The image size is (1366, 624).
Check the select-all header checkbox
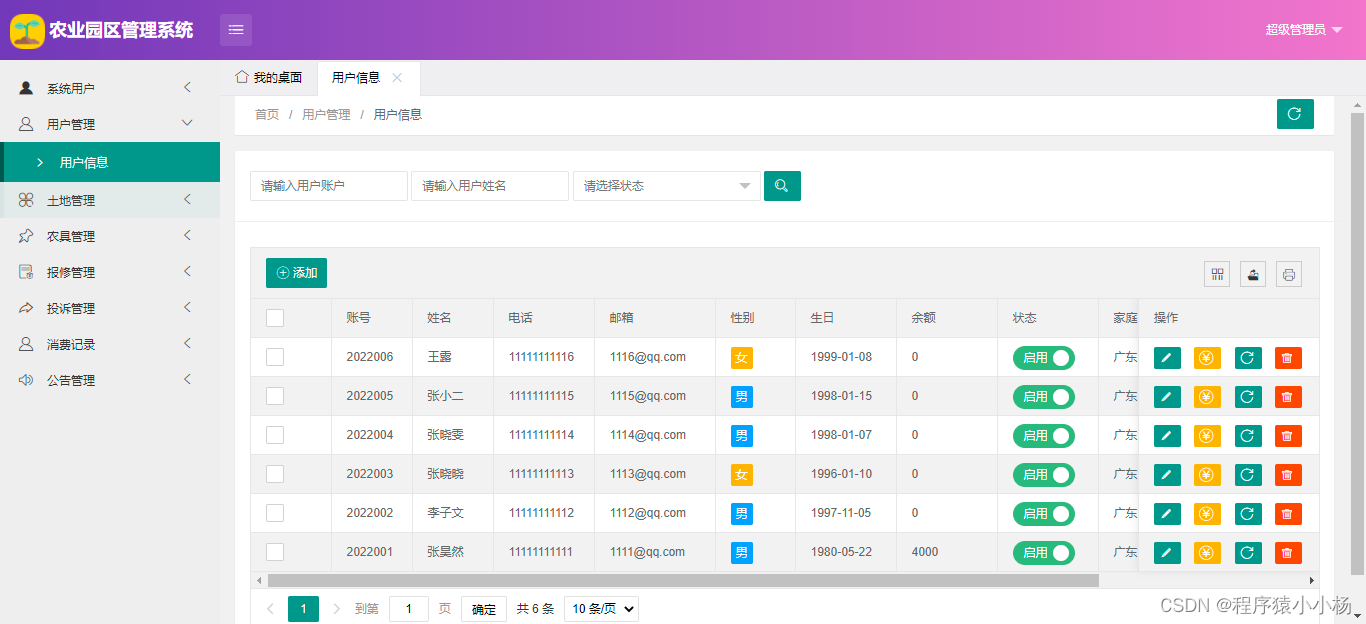tap(275, 318)
